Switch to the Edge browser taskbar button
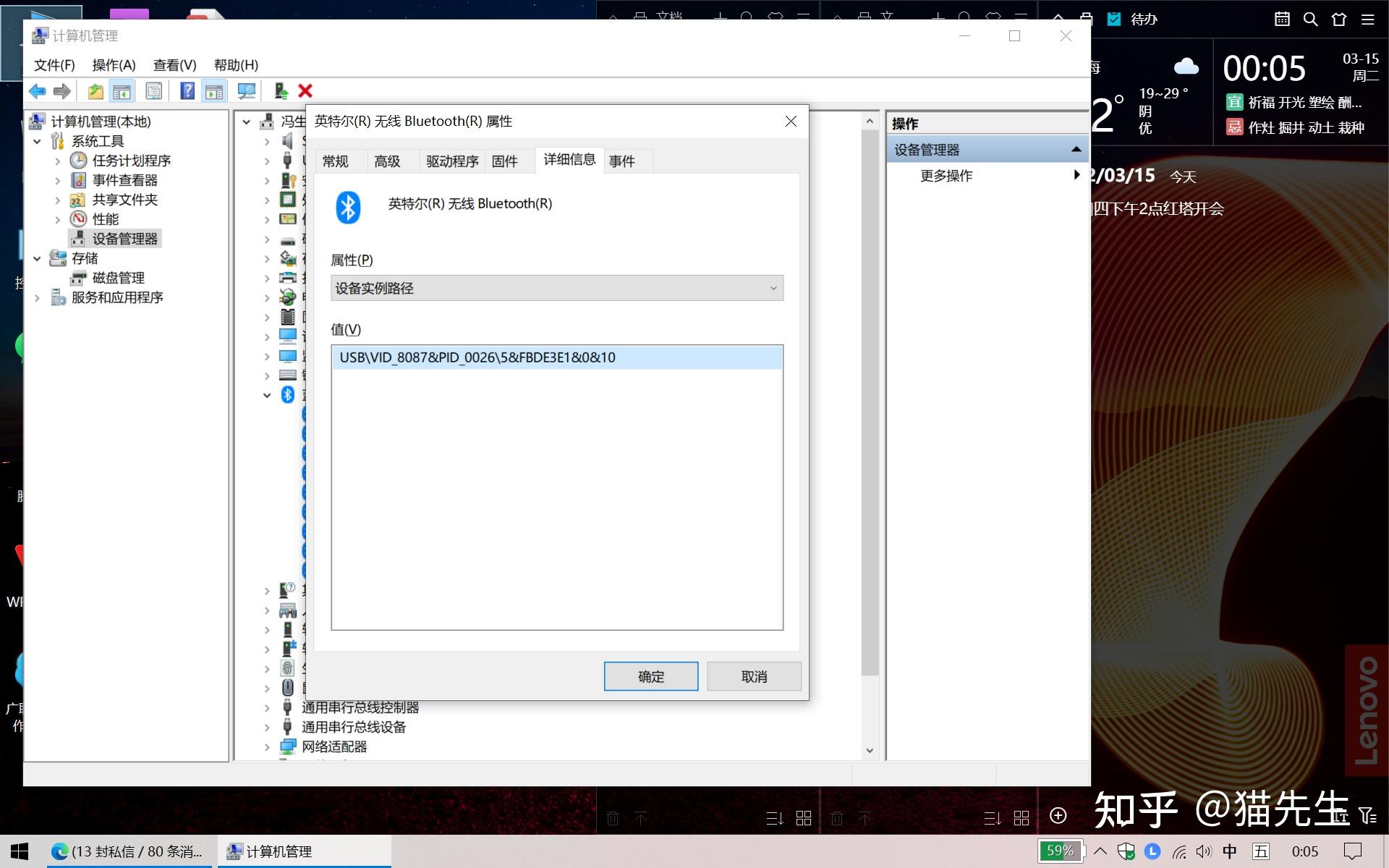This screenshot has height=868, width=1389. 130,851
